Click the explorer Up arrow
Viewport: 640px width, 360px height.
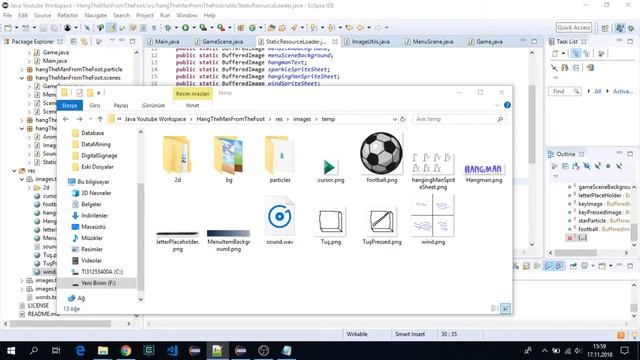tap(100, 119)
